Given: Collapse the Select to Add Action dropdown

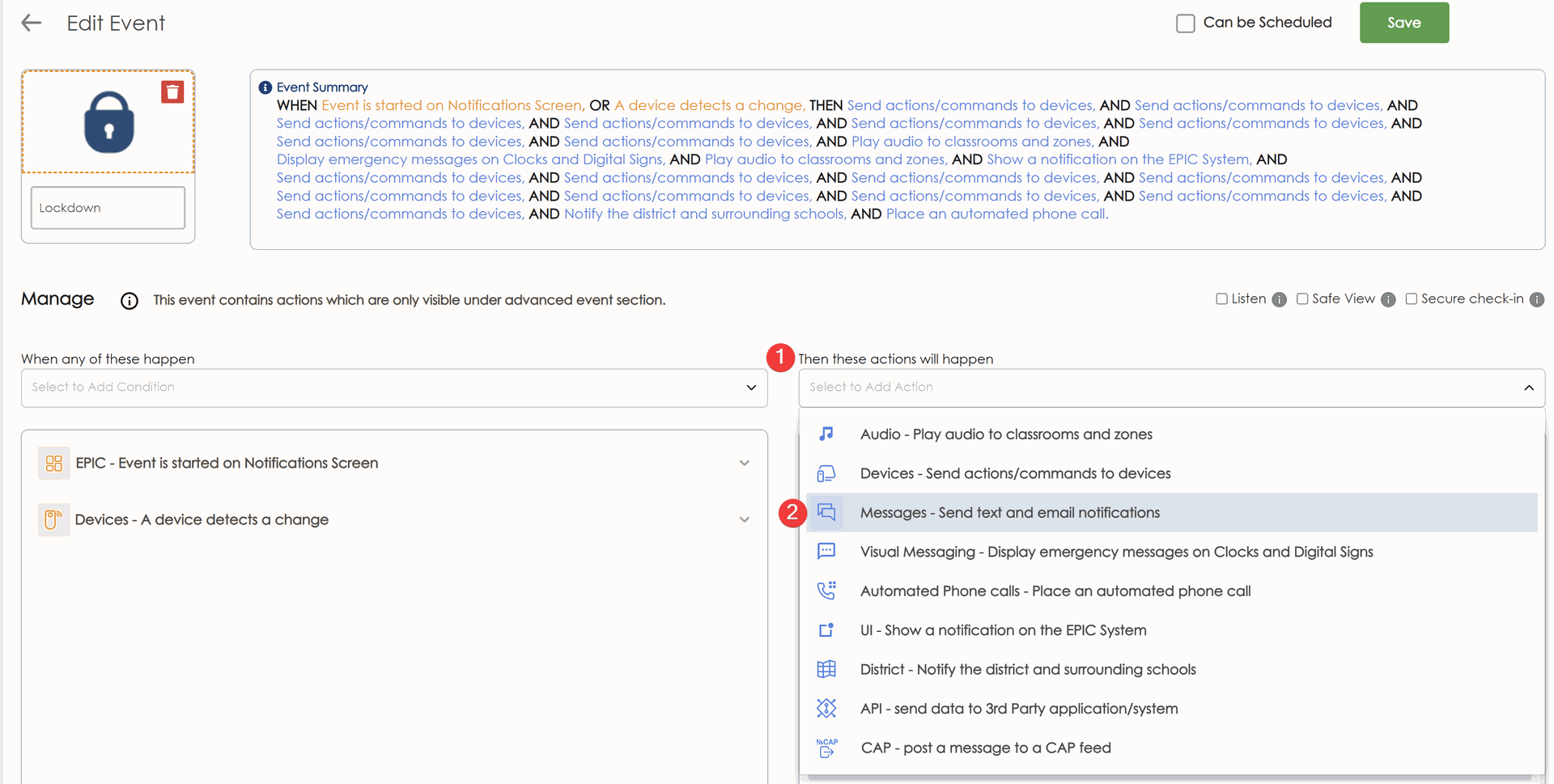Looking at the screenshot, I should [1528, 388].
